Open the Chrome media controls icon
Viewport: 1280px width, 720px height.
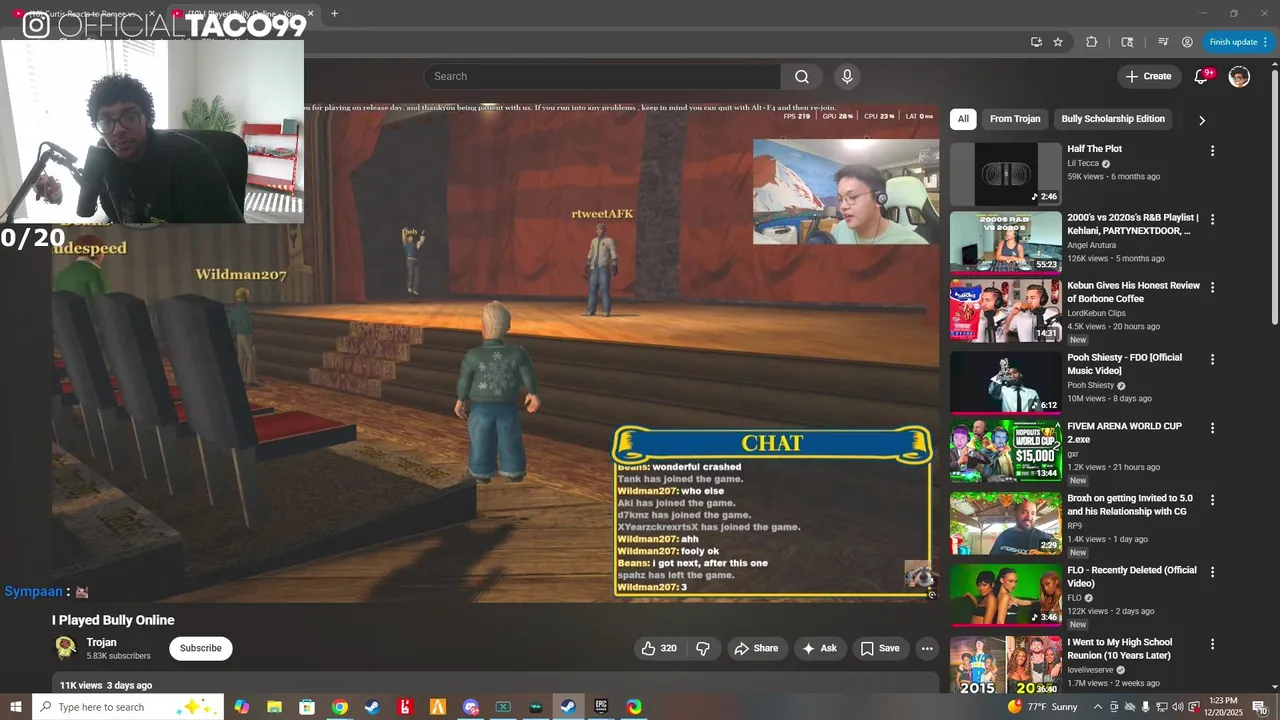click(x=1163, y=42)
